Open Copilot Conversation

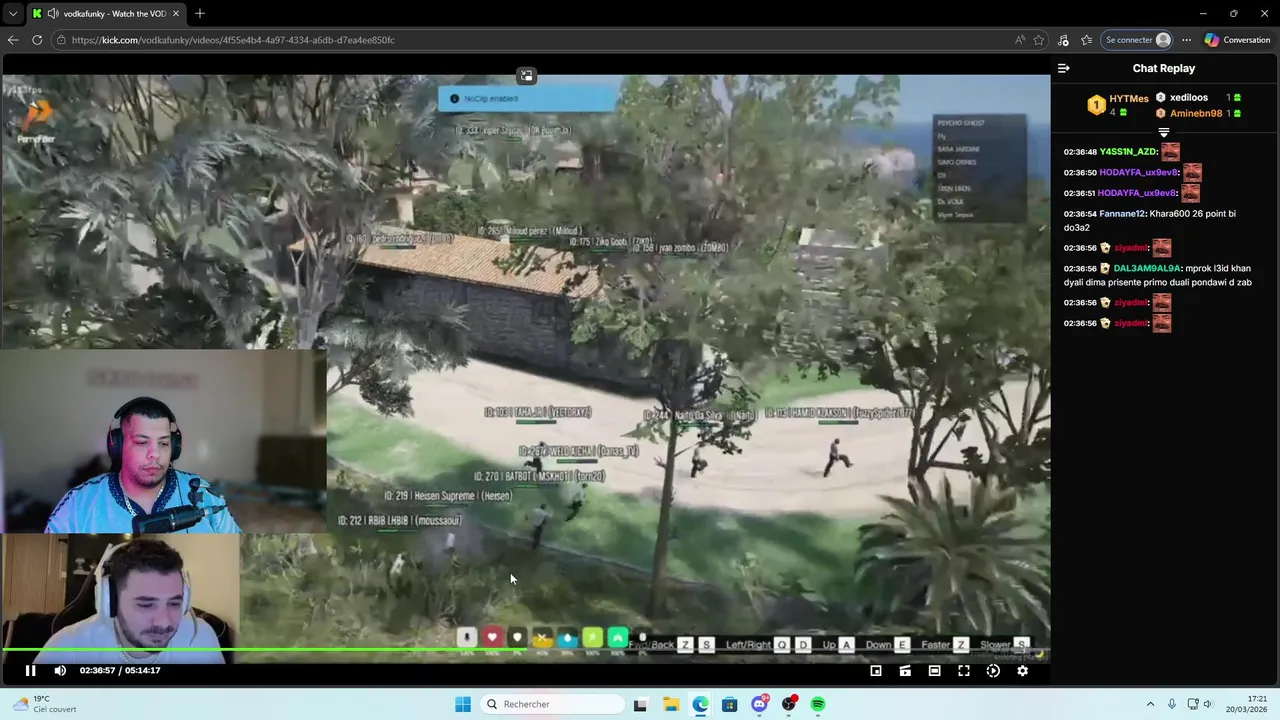pos(1238,40)
